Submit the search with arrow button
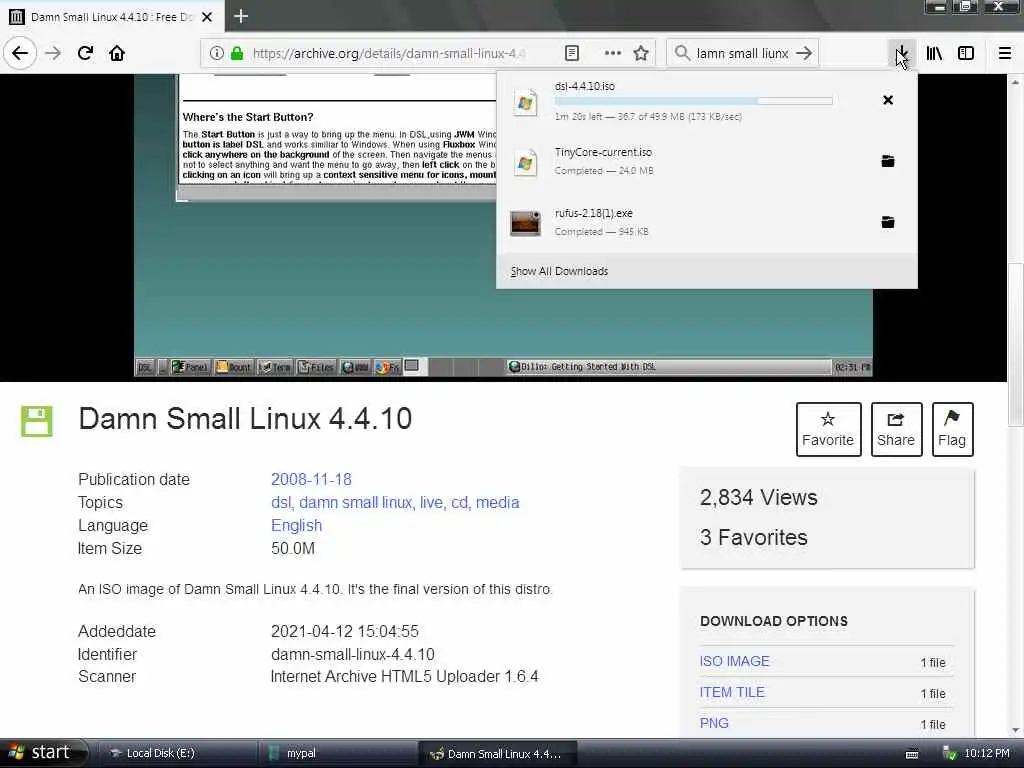The image size is (1024, 768). [804, 53]
